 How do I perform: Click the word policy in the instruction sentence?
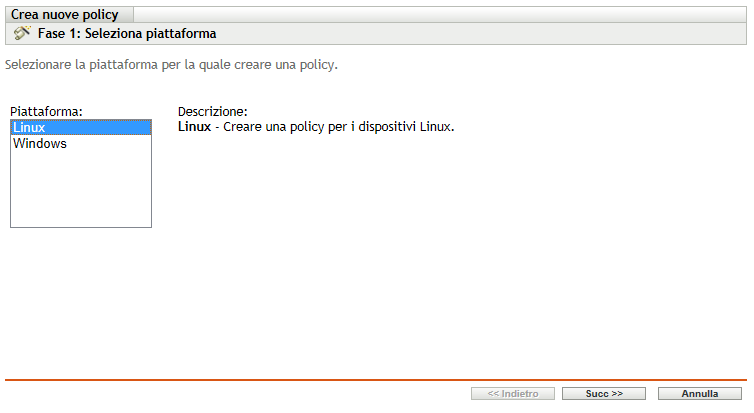tap(318, 65)
